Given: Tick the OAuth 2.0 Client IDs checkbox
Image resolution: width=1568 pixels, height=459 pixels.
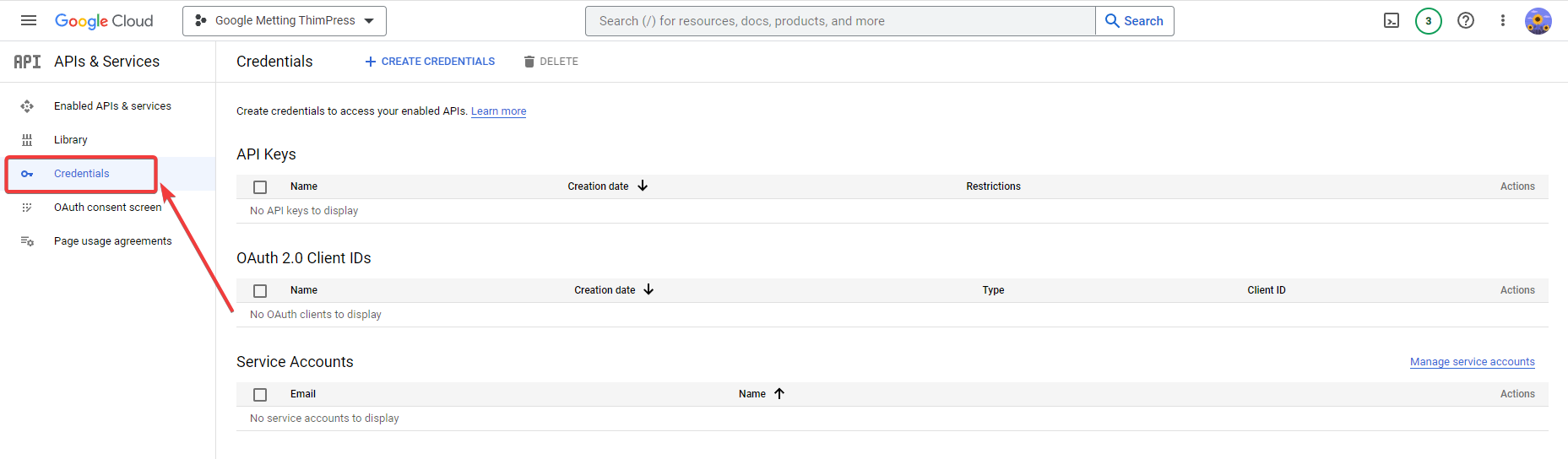Looking at the screenshot, I should [x=260, y=291].
